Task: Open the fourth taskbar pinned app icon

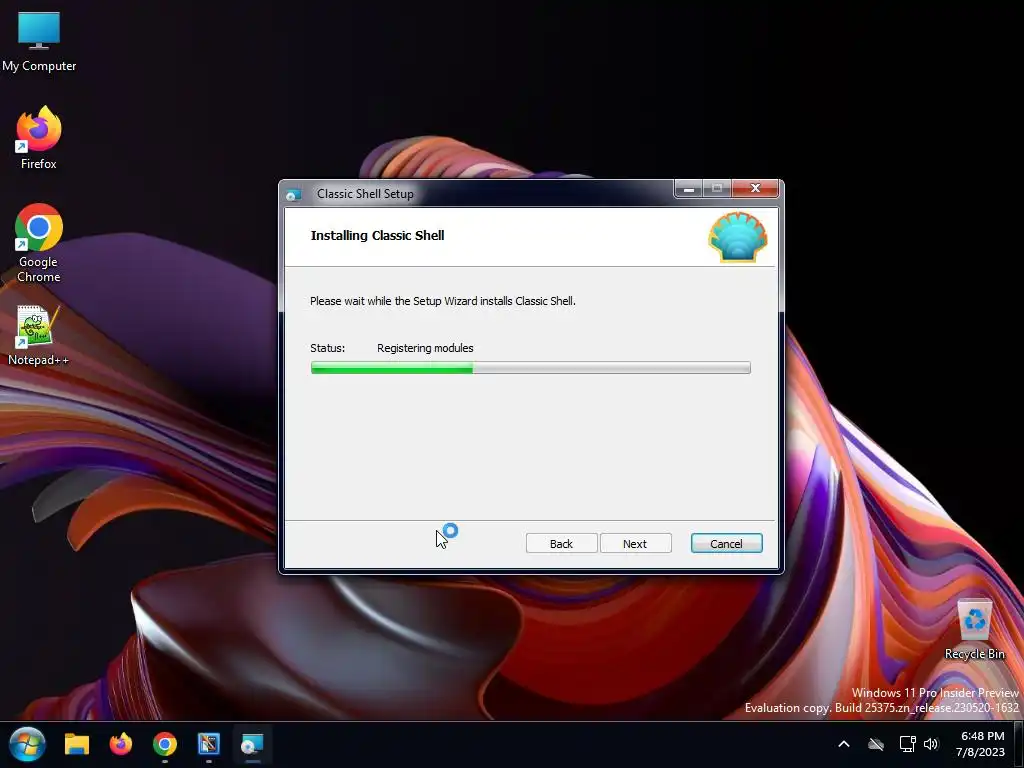Action: 209,744
